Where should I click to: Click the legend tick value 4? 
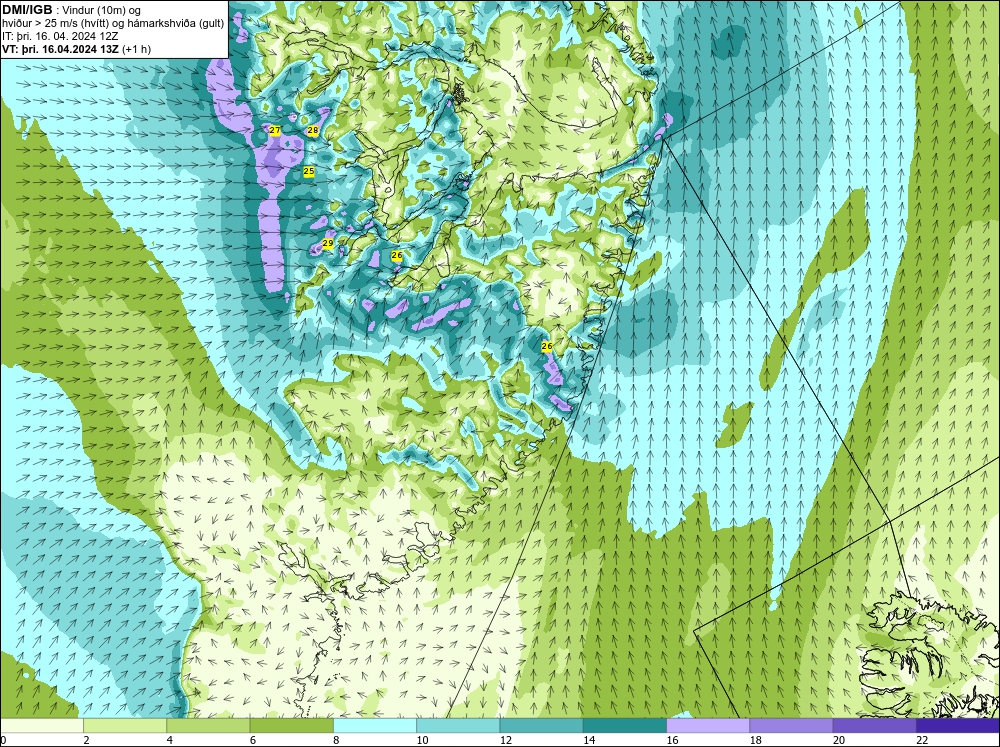[x=170, y=740]
